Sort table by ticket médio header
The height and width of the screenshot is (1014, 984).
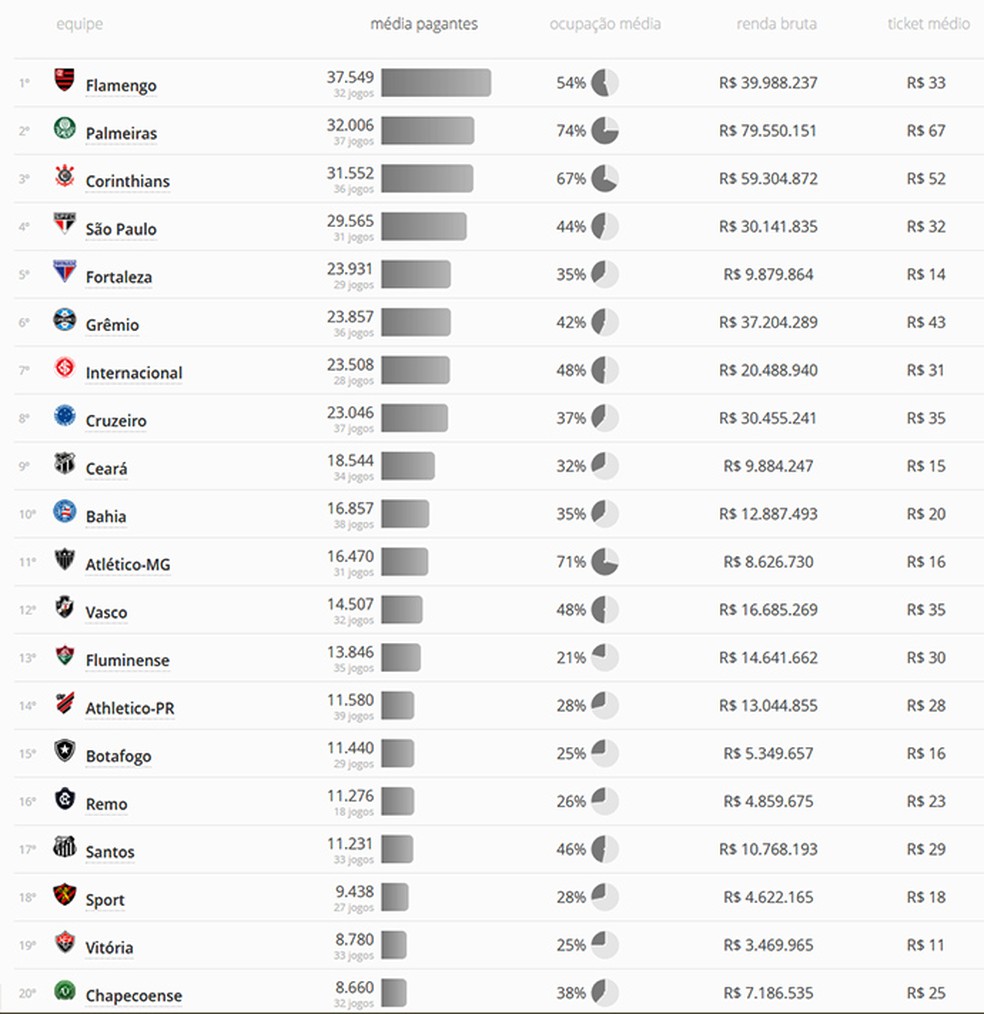pyautogui.click(x=928, y=24)
